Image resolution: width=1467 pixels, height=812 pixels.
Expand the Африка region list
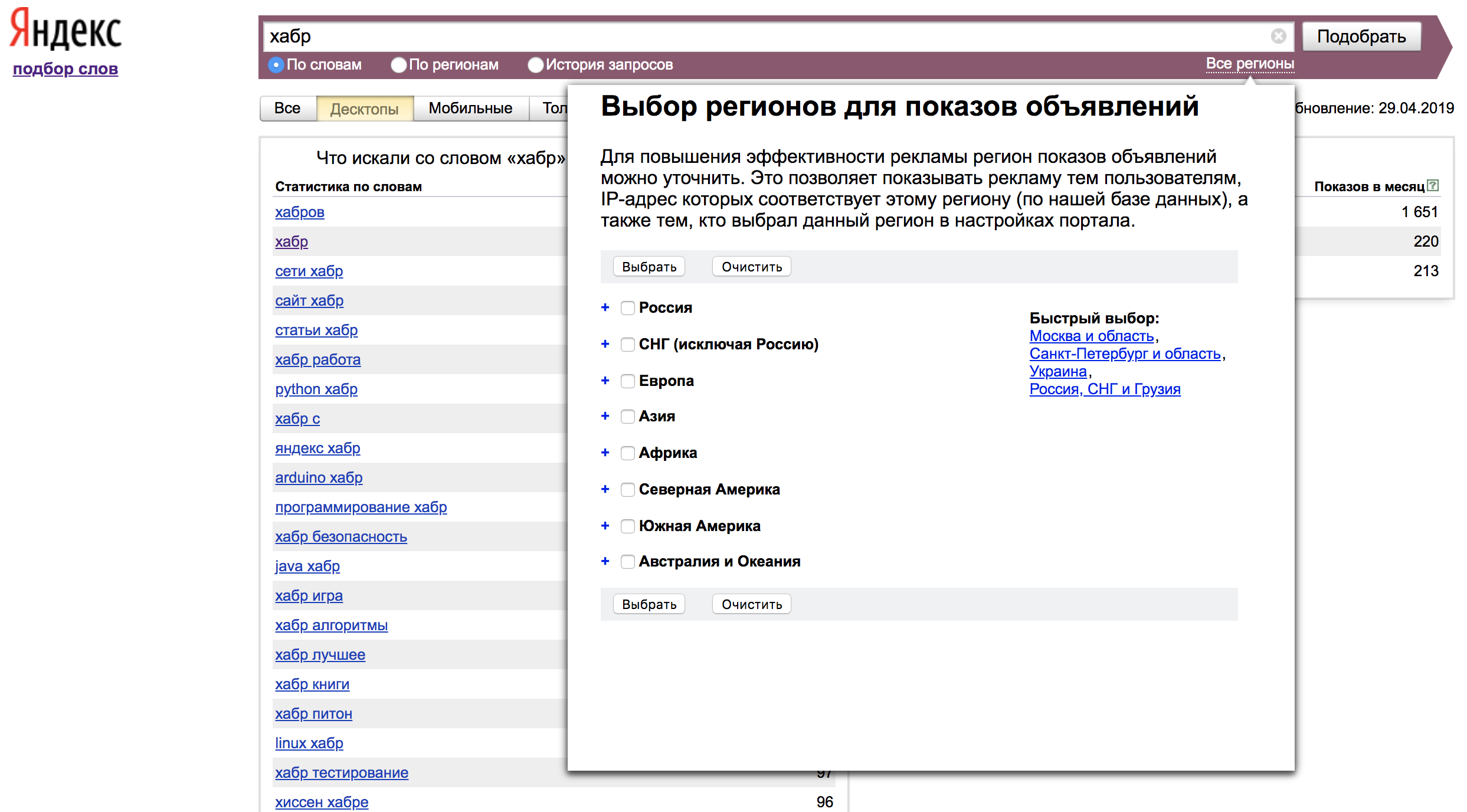click(605, 453)
